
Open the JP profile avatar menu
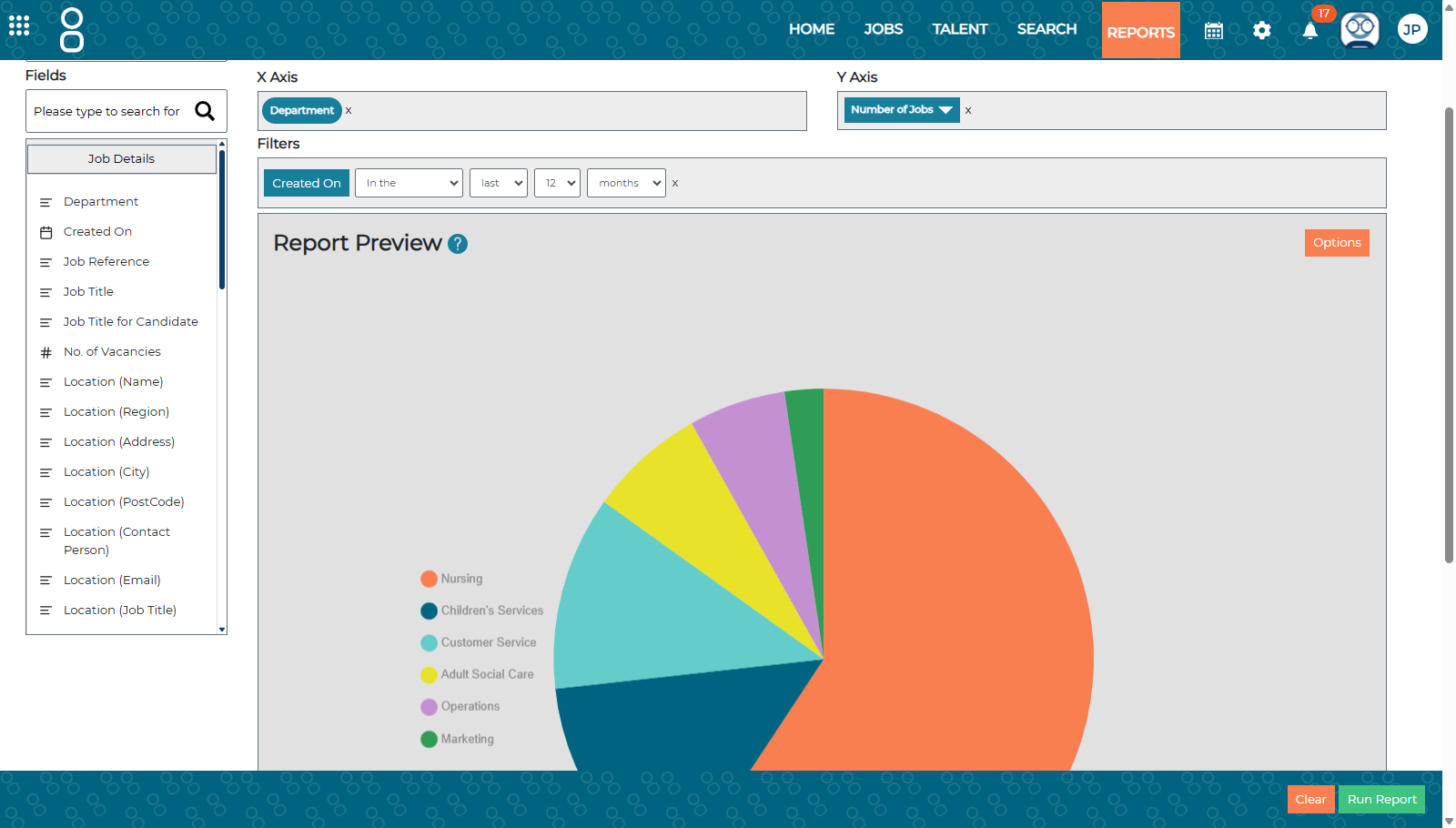(x=1411, y=29)
